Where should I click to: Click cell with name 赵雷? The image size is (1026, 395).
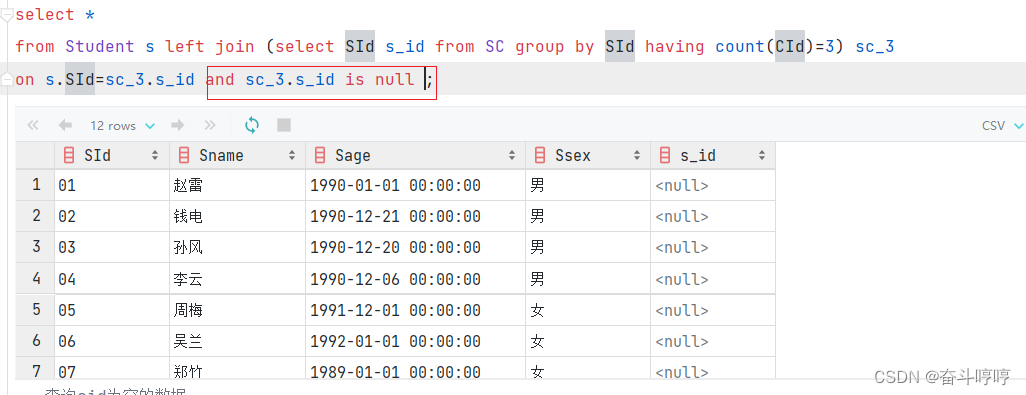click(x=238, y=185)
